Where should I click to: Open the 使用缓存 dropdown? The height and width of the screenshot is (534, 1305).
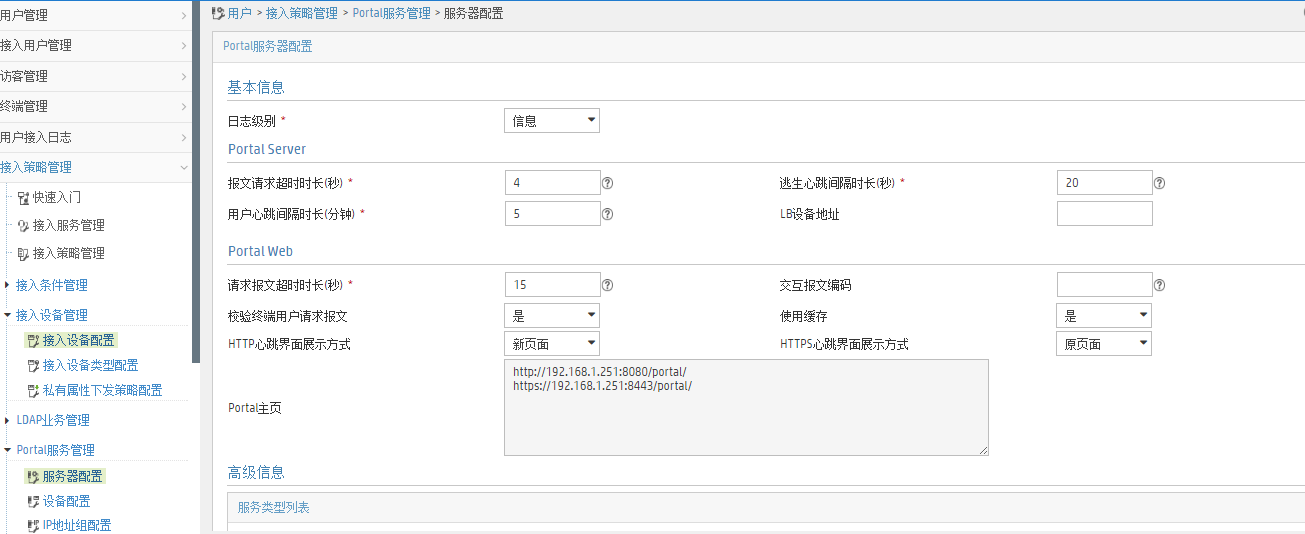pyautogui.click(x=1104, y=316)
